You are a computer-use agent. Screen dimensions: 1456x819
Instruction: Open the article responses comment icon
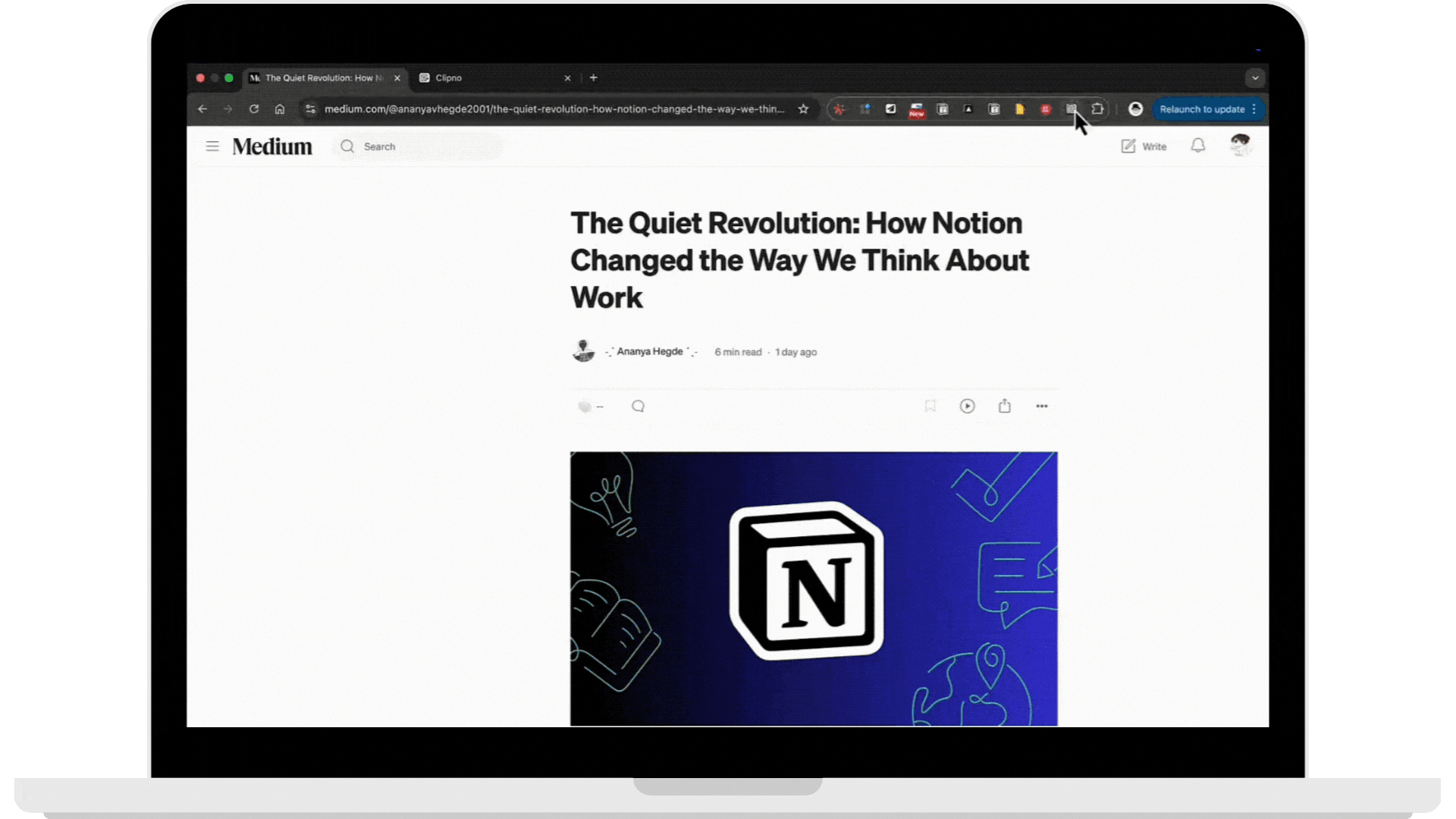pos(638,406)
